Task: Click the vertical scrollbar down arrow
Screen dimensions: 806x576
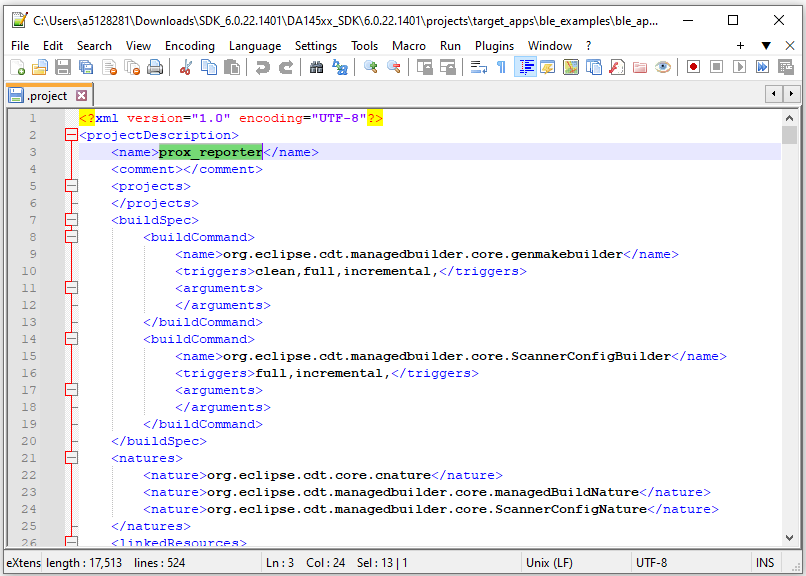Action: click(790, 537)
